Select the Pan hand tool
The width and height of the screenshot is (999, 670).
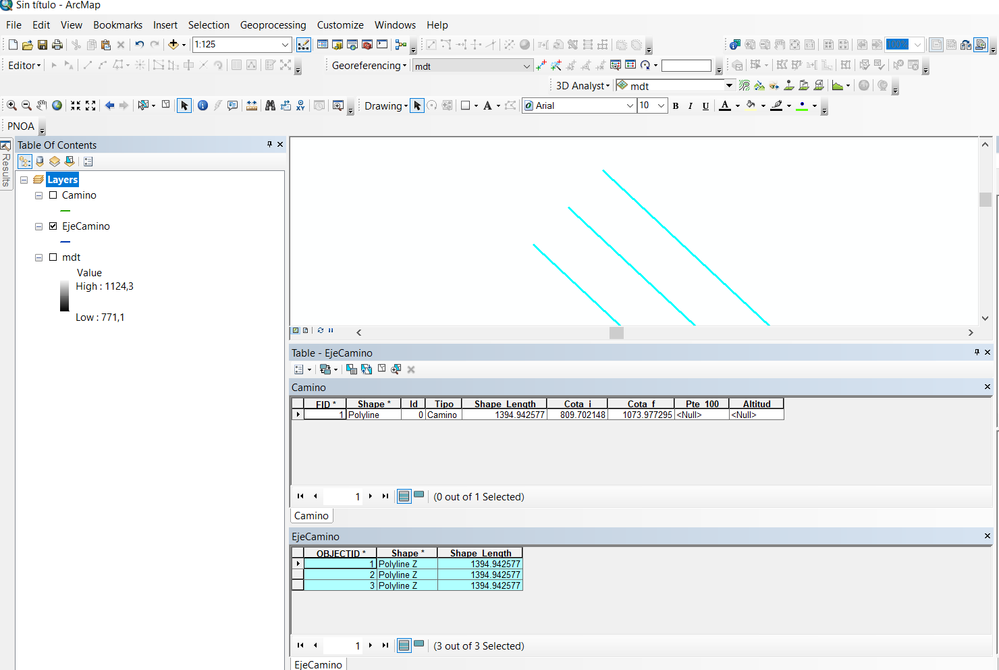click(42, 106)
